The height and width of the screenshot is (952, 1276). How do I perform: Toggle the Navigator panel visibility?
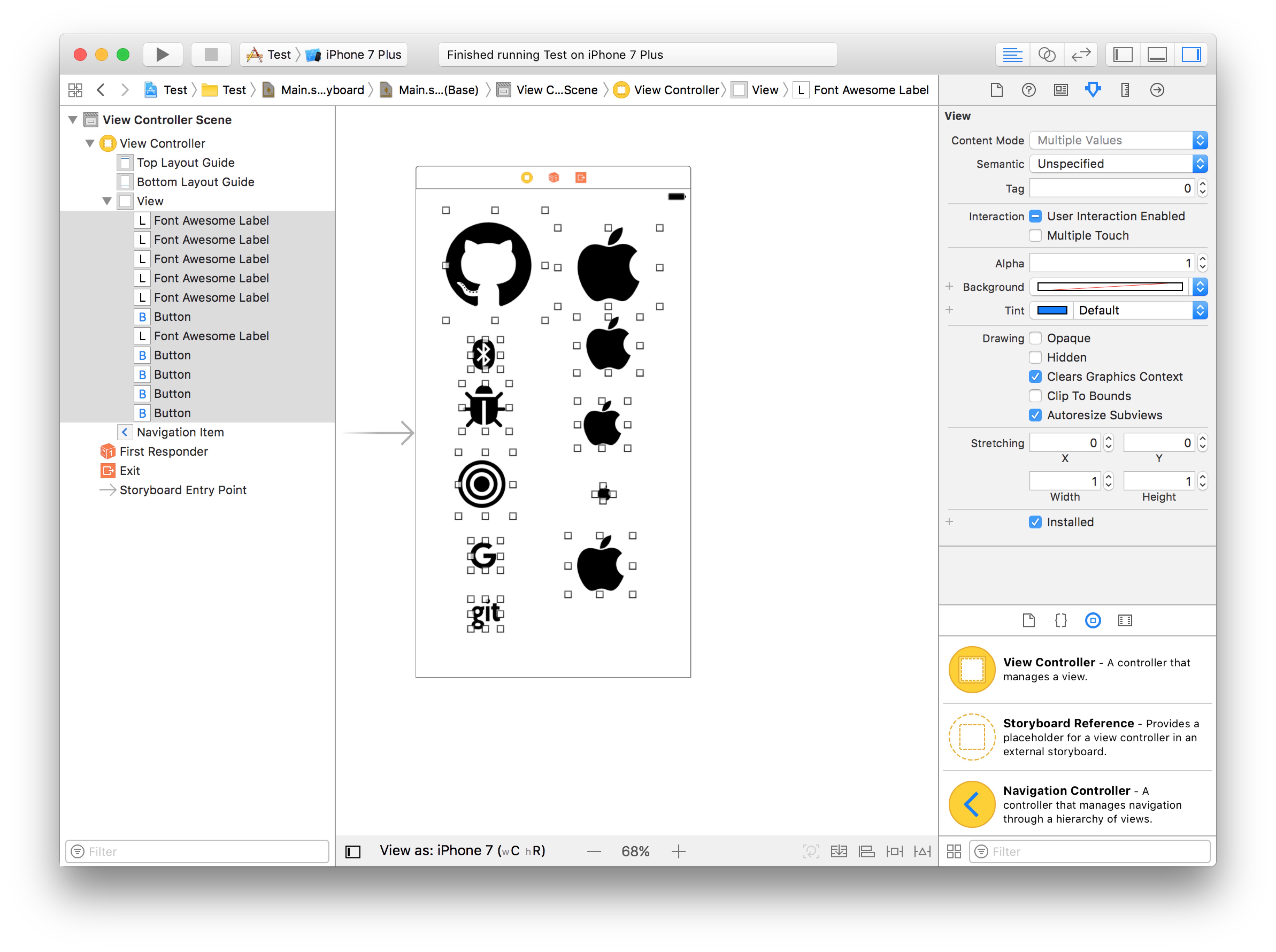point(1123,55)
